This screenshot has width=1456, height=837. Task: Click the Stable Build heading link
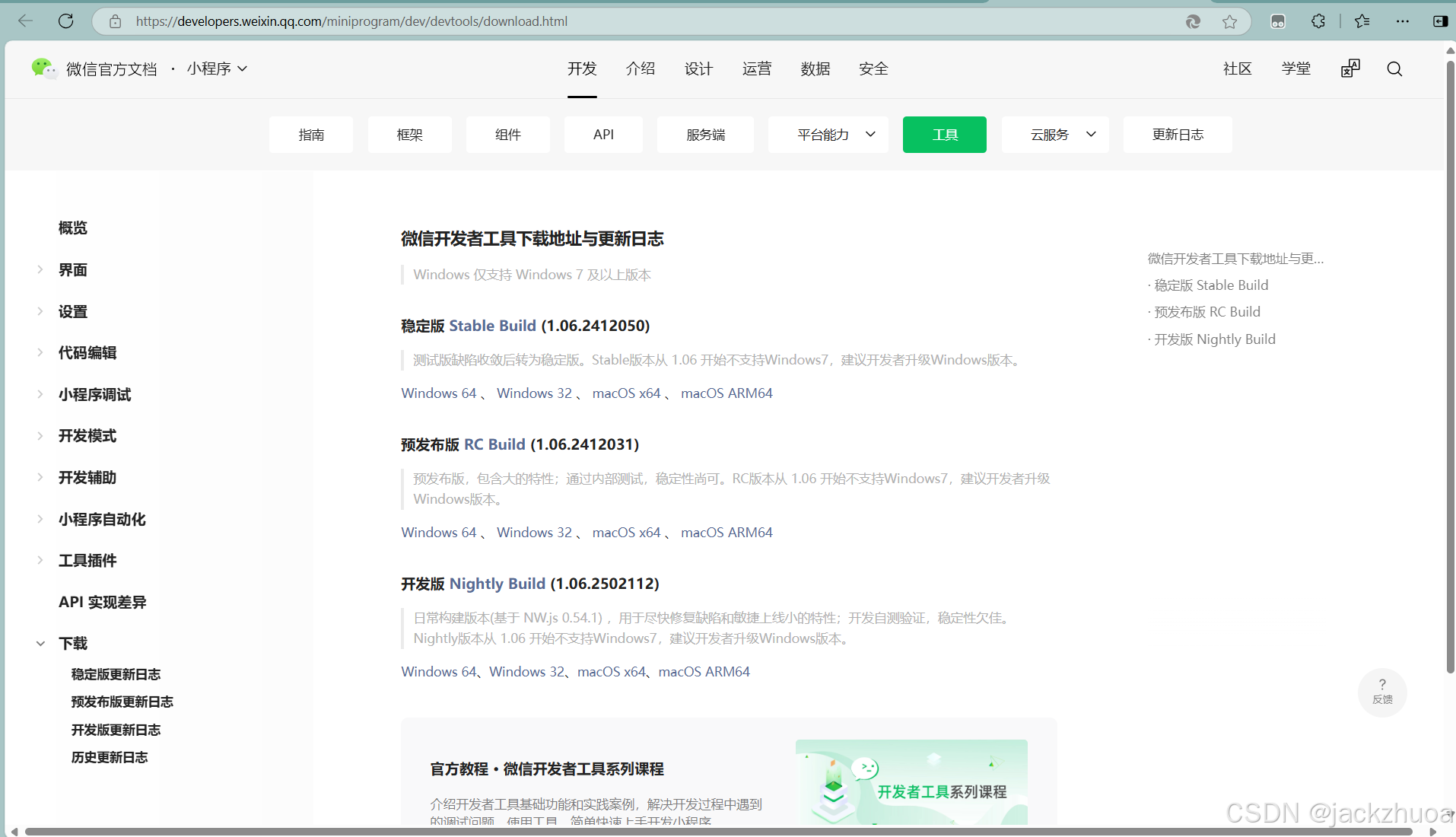[492, 326]
